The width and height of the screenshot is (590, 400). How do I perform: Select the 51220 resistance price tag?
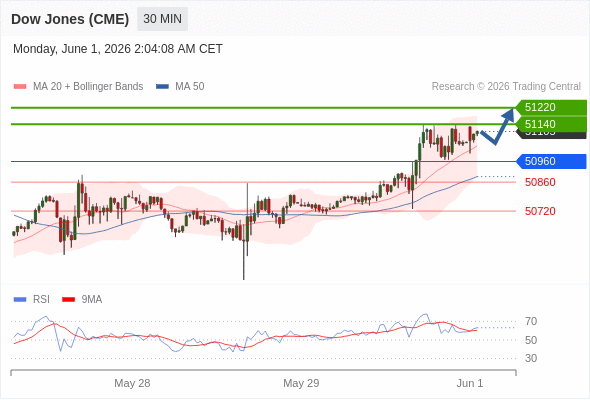[x=551, y=107]
